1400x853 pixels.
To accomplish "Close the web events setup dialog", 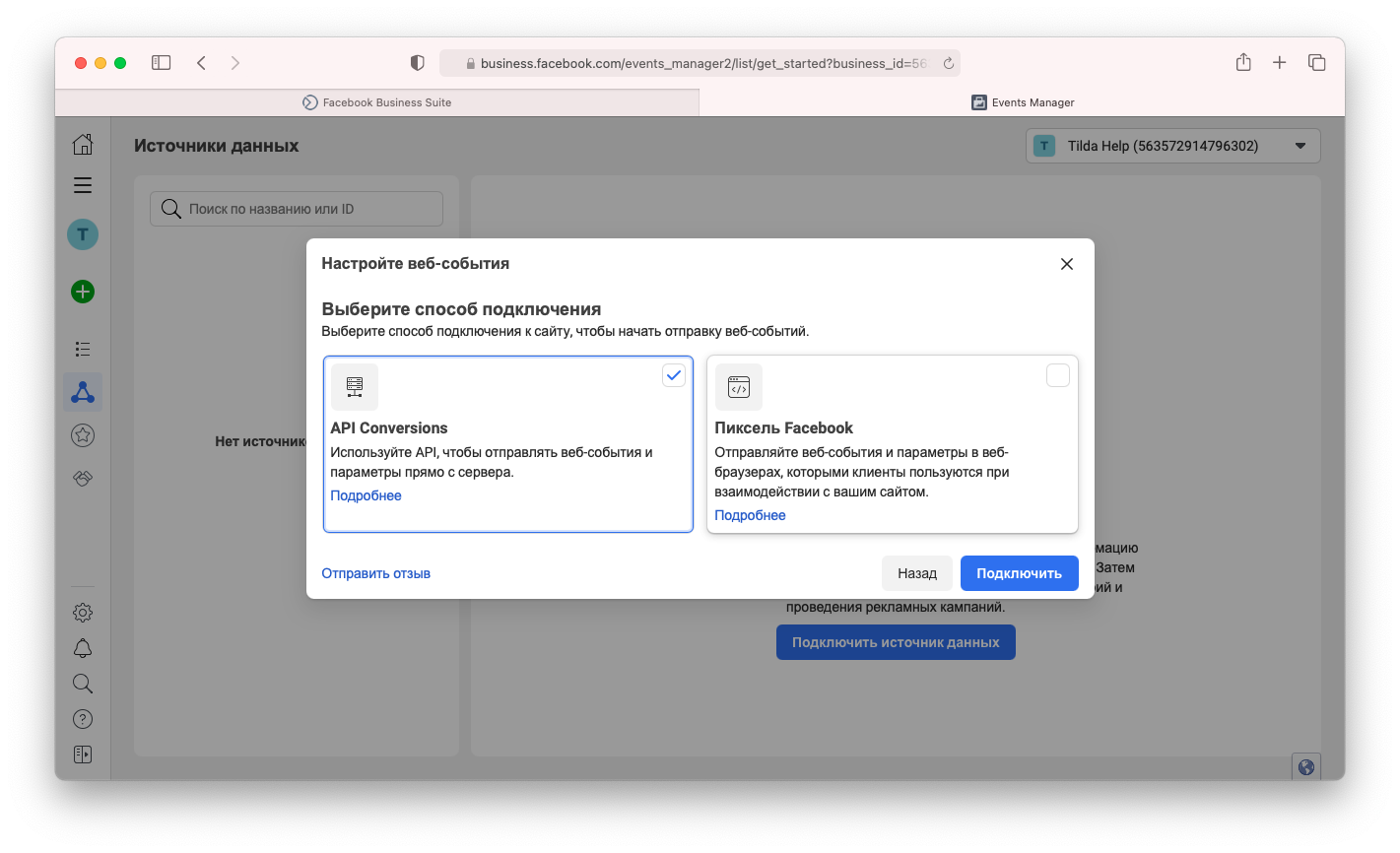I will pyautogui.click(x=1067, y=264).
